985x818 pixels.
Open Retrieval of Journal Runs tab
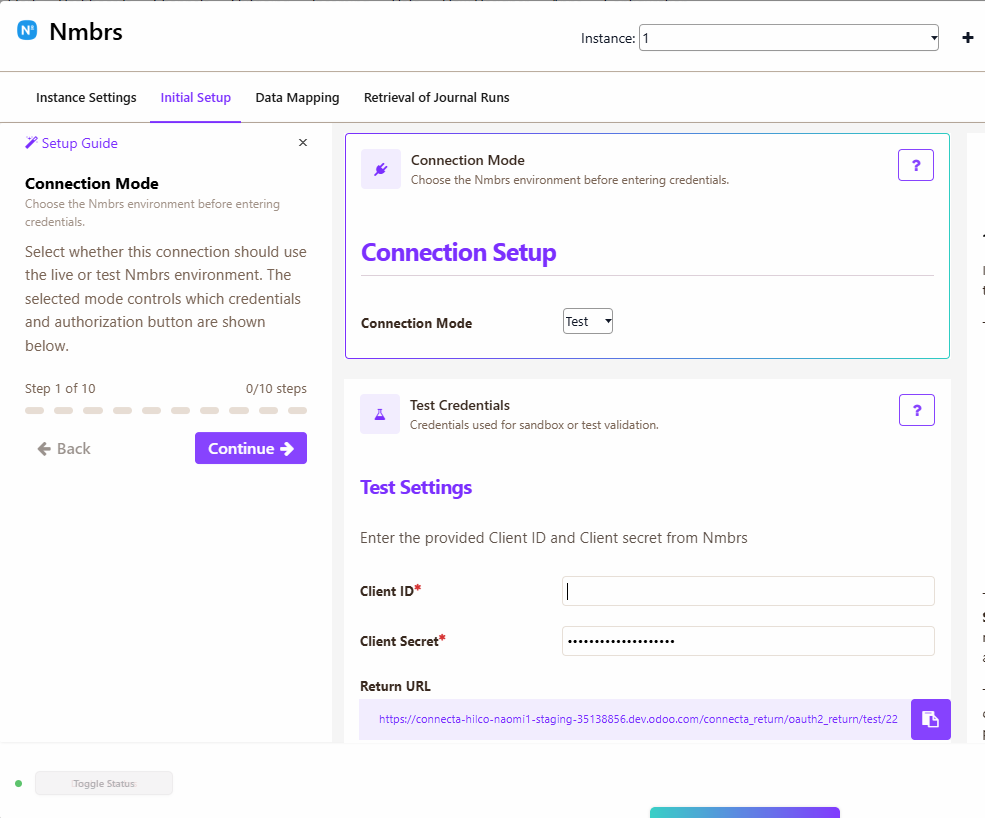437,97
